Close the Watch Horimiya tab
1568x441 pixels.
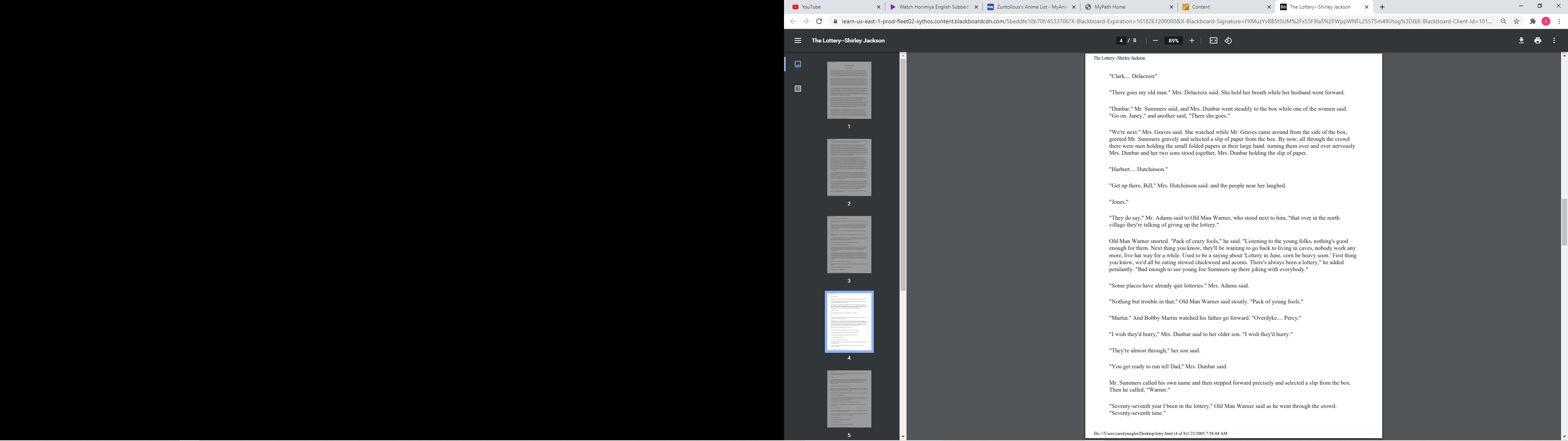[976, 7]
